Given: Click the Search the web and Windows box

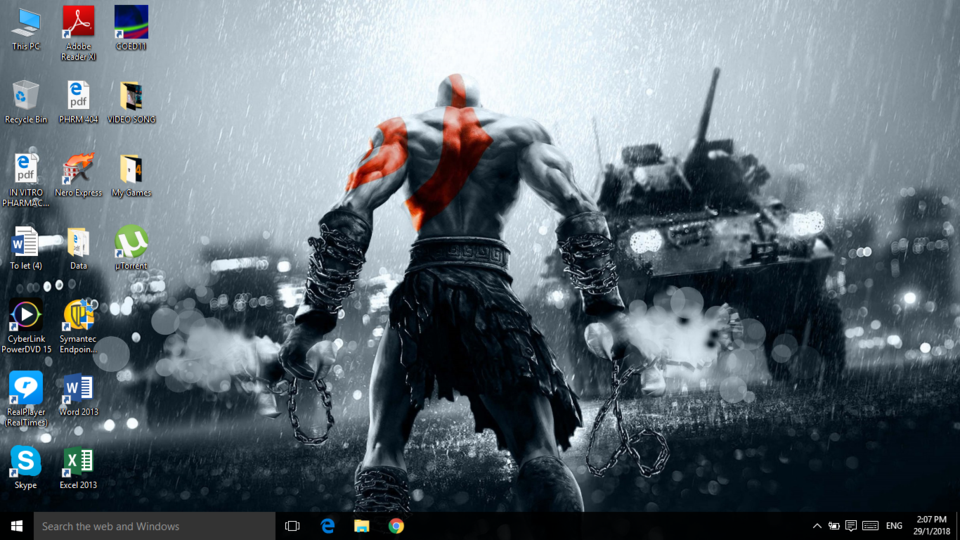Looking at the screenshot, I should 154,526.
